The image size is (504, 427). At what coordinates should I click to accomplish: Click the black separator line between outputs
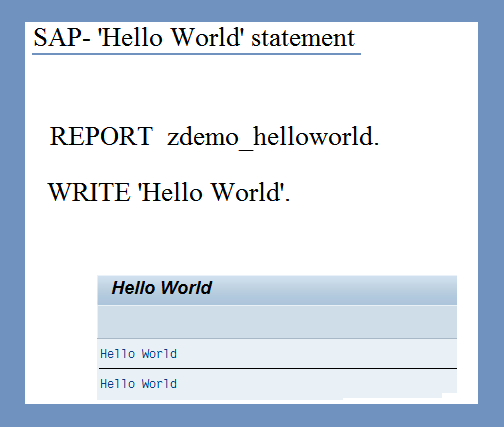278,369
